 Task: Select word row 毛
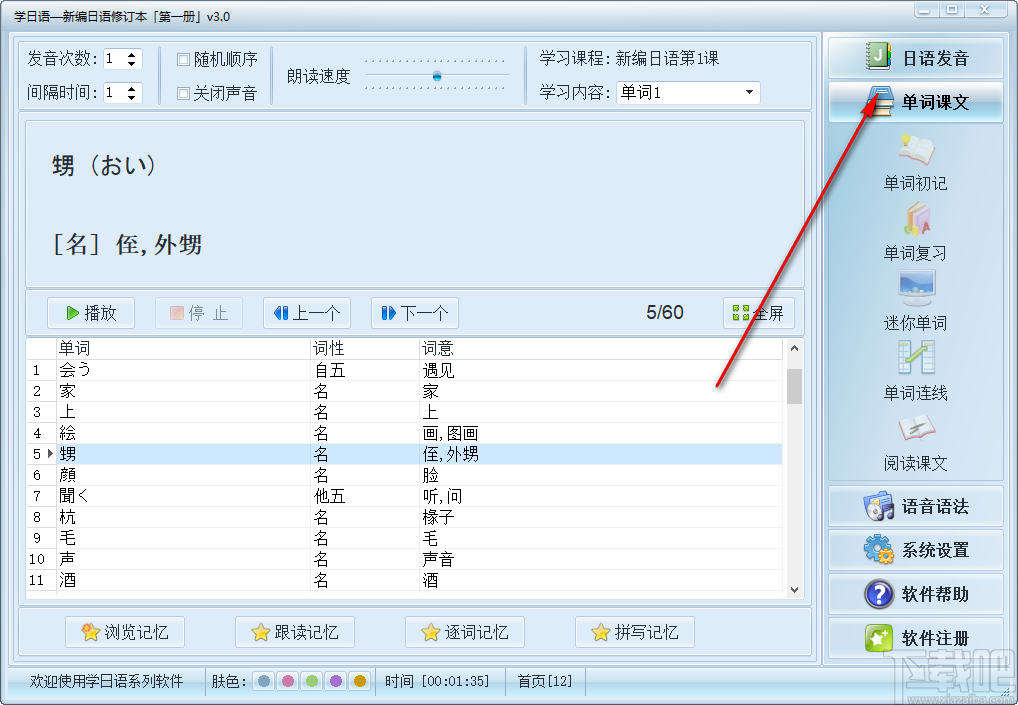[x=404, y=538]
